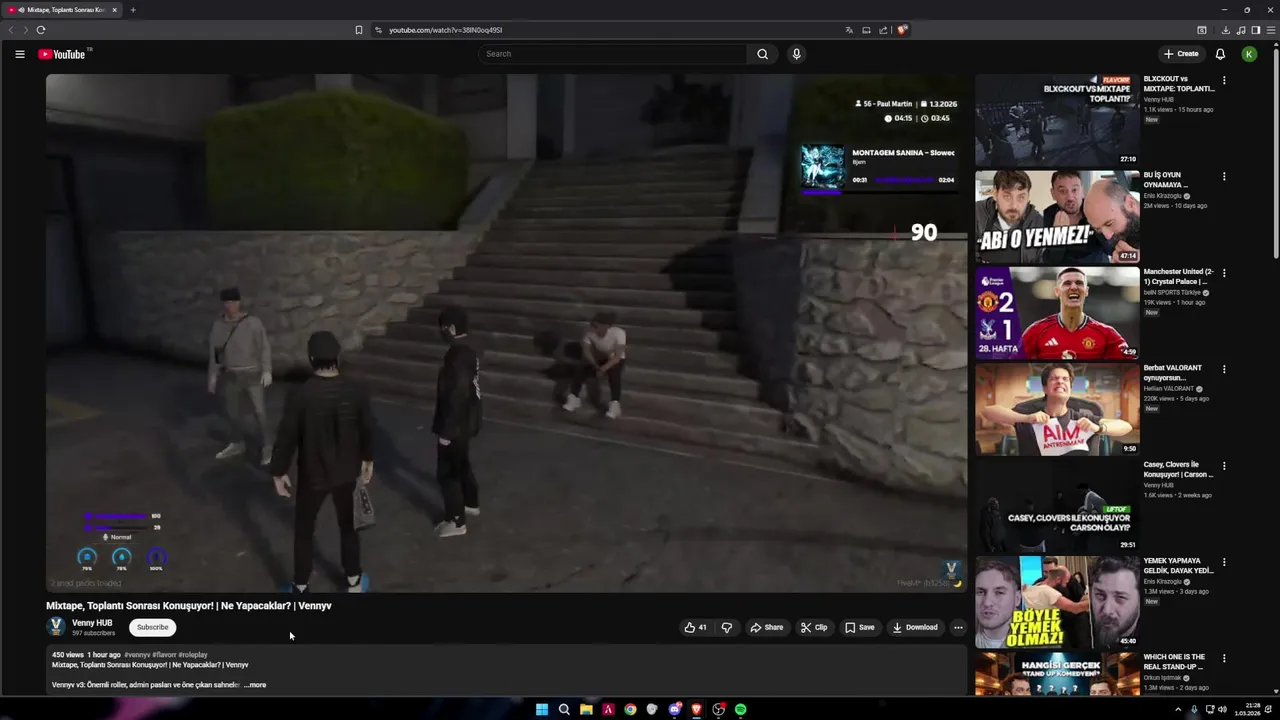
Task: Open options menu for YEMEK YAPMAYA GELDİK video
Action: (x=1224, y=562)
